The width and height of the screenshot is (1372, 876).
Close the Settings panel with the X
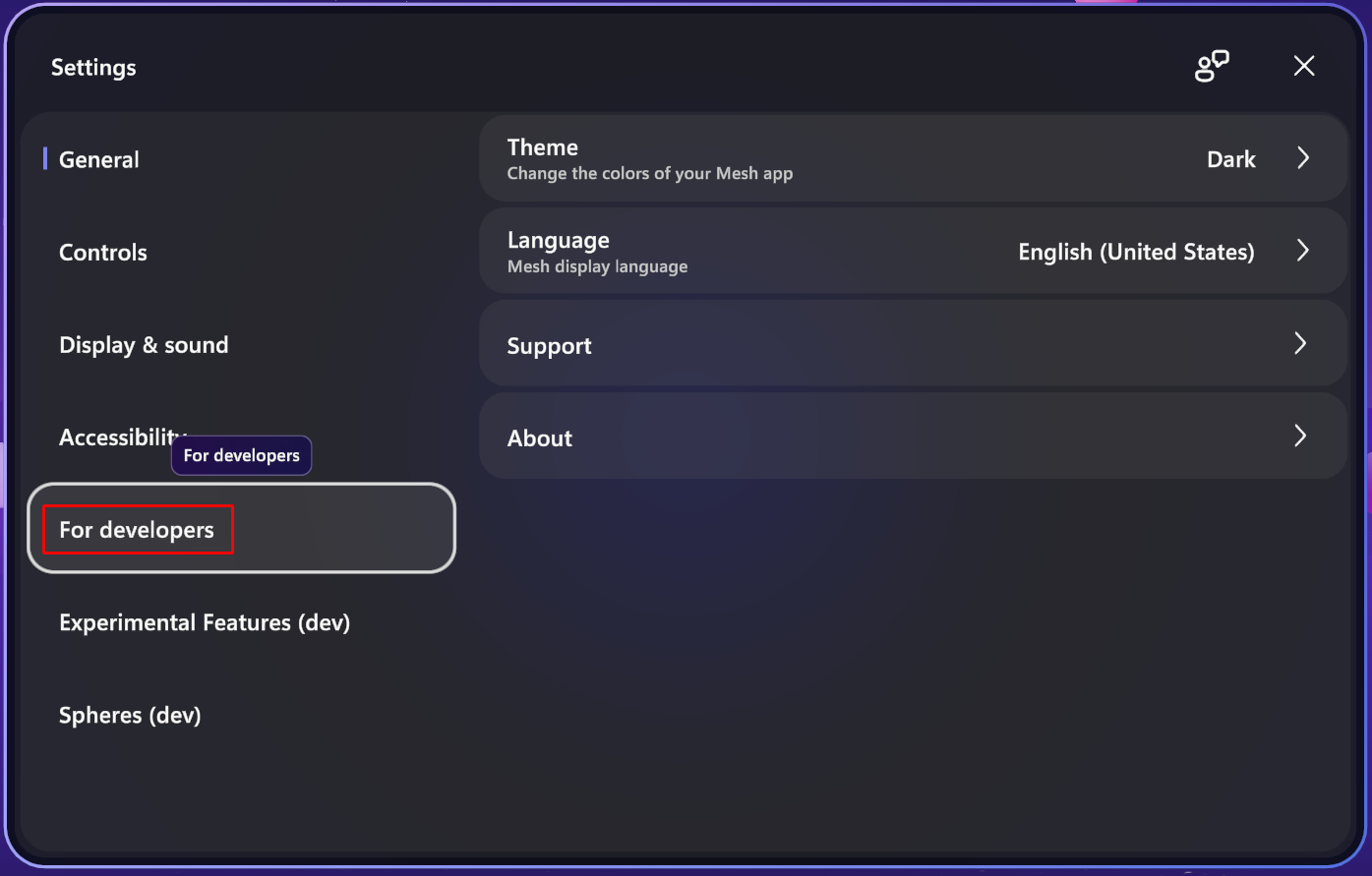pos(1304,66)
